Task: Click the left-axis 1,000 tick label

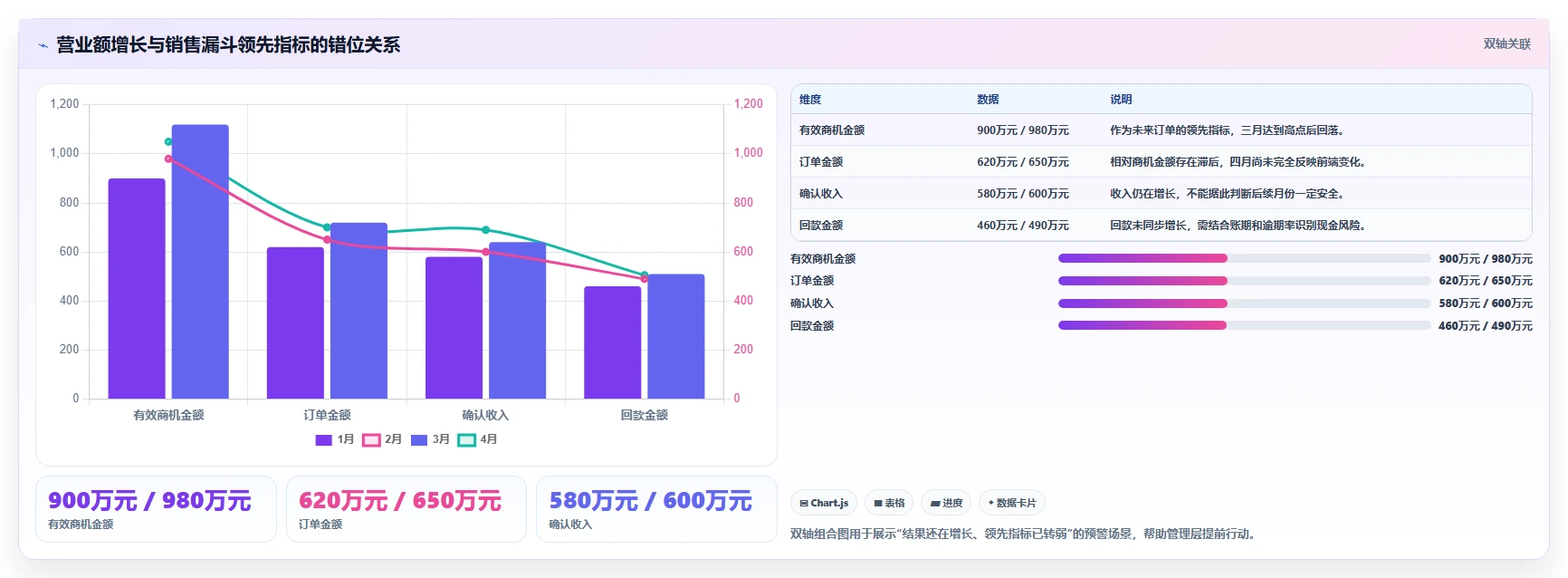Action: (x=64, y=153)
